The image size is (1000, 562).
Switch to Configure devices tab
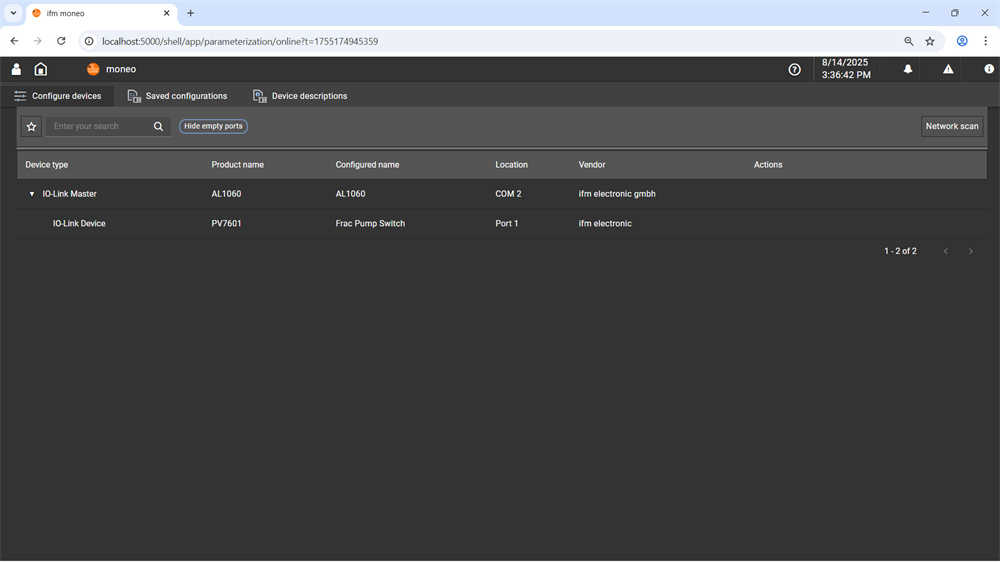pos(57,96)
